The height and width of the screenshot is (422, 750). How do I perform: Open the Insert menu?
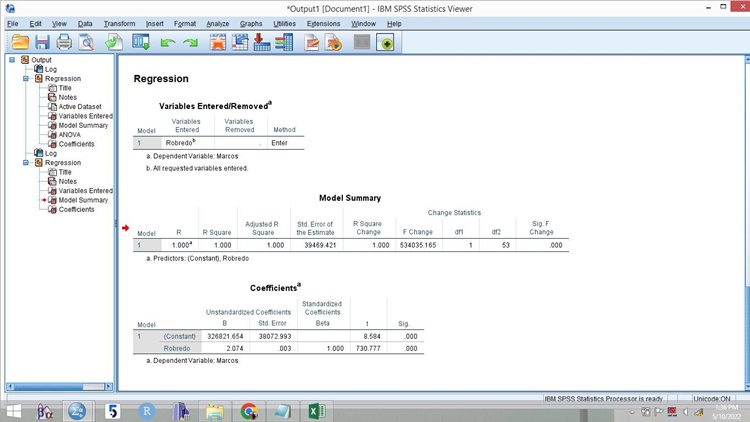click(x=154, y=23)
